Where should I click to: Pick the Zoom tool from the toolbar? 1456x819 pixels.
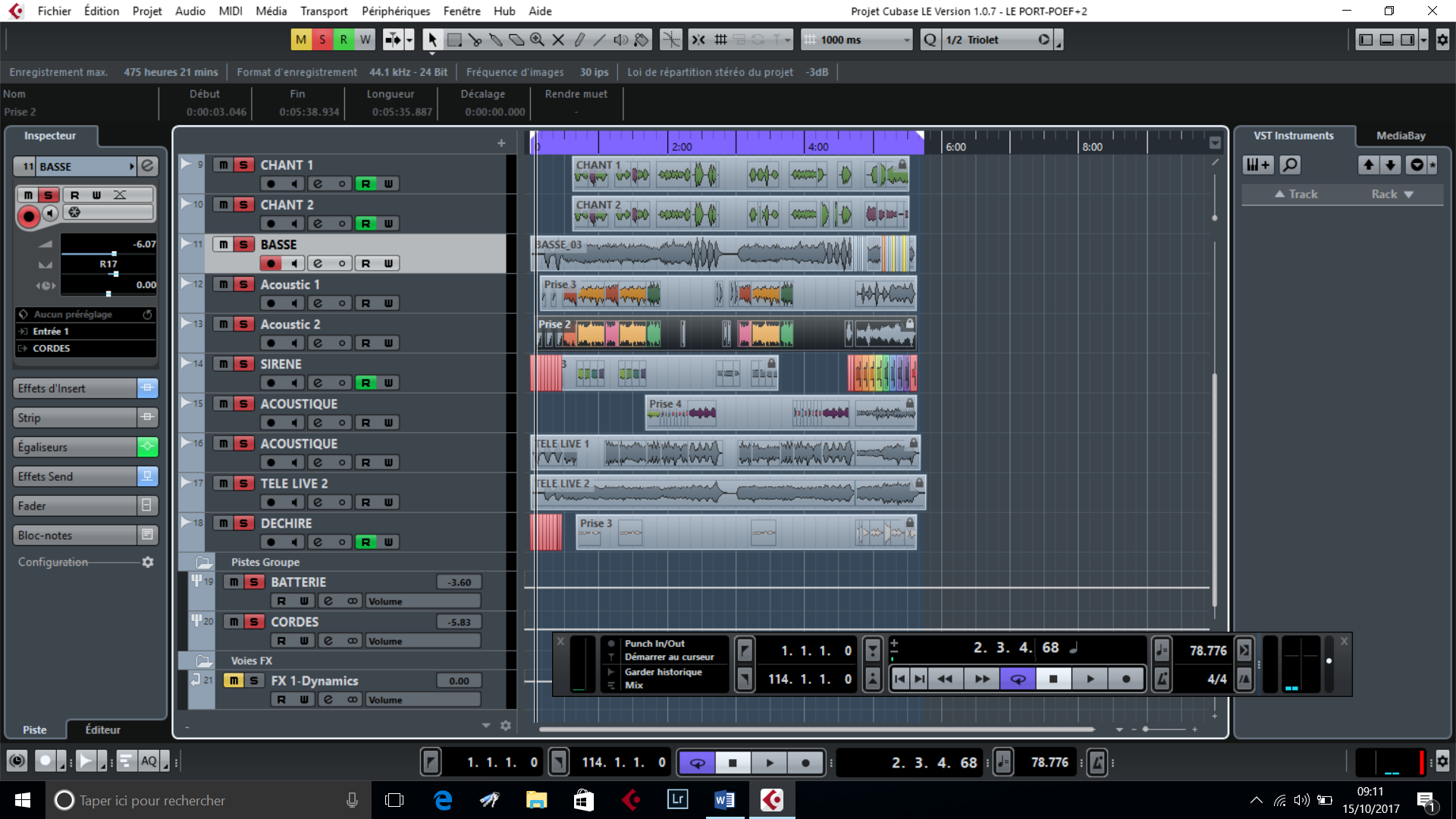[538, 39]
